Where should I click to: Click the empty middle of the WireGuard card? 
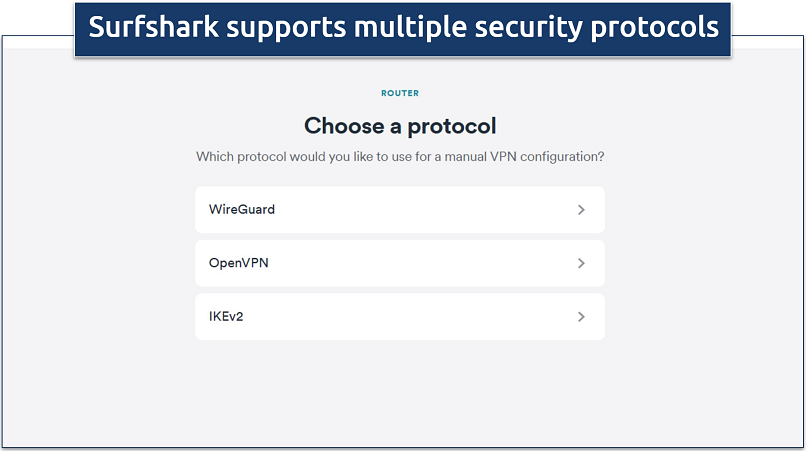[420, 210]
